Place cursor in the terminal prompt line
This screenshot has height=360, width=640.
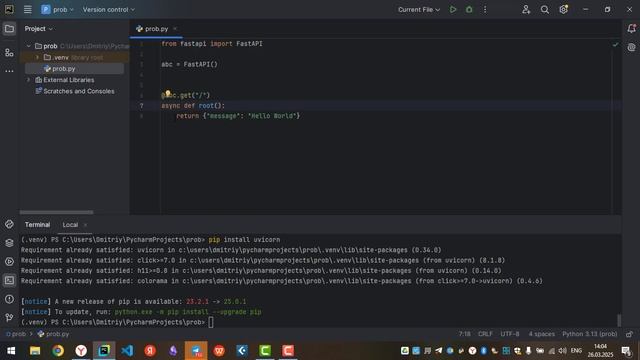point(211,322)
